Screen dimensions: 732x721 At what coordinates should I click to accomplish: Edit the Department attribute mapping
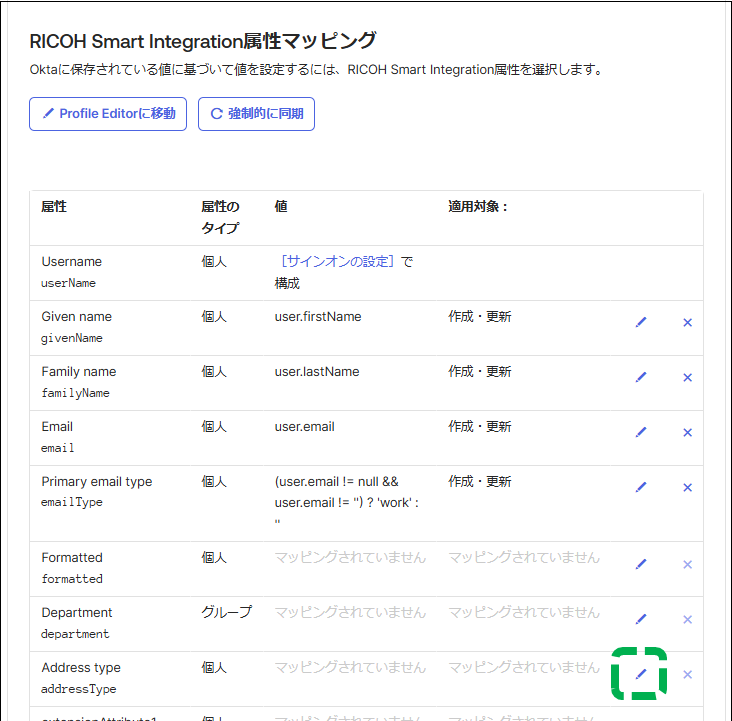click(x=641, y=620)
